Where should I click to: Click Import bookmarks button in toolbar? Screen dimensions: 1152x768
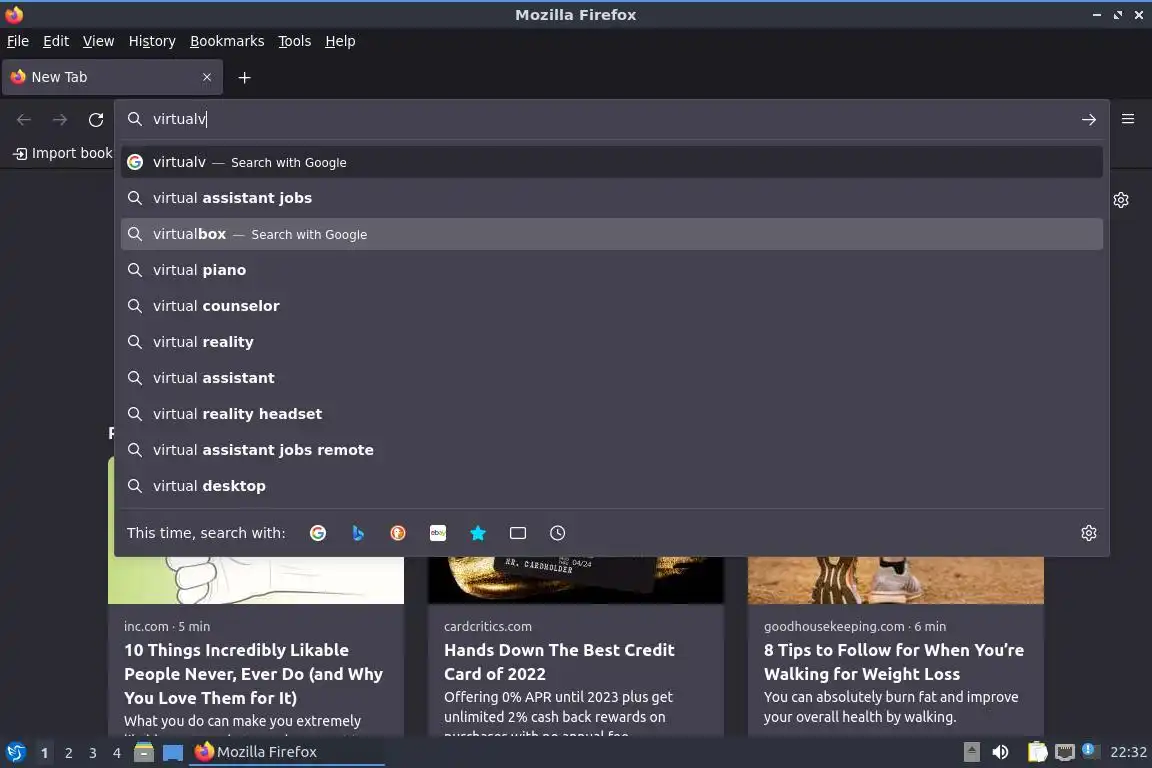click(x=63, y=153)
